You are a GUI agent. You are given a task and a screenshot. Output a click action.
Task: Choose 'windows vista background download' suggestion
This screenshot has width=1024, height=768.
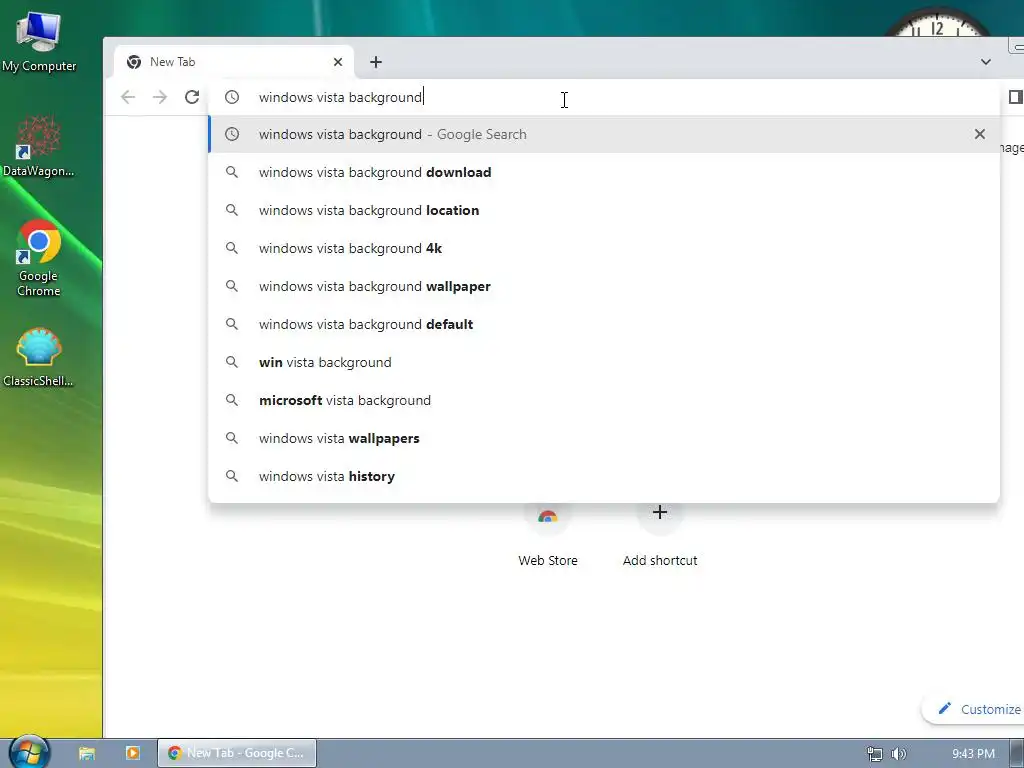(603, 172)
